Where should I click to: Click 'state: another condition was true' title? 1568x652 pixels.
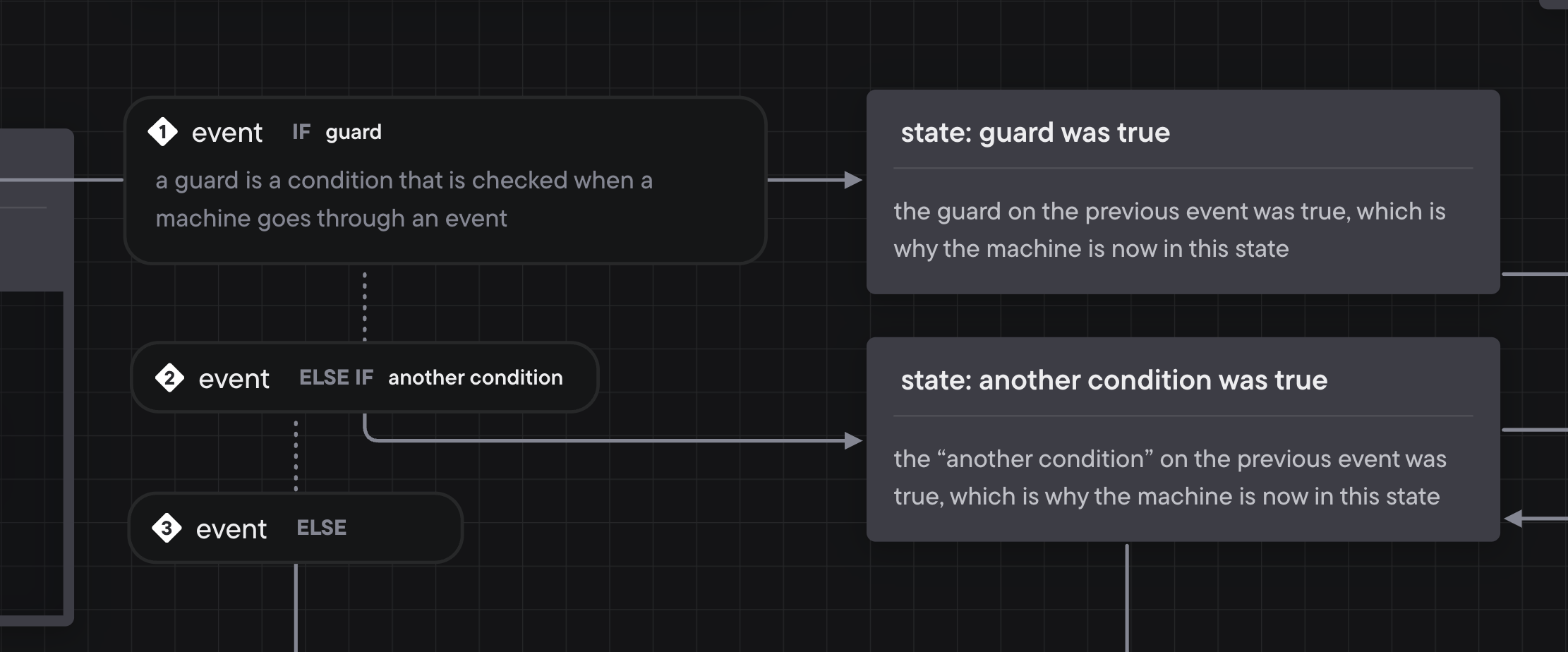[x=1114, y=380]
